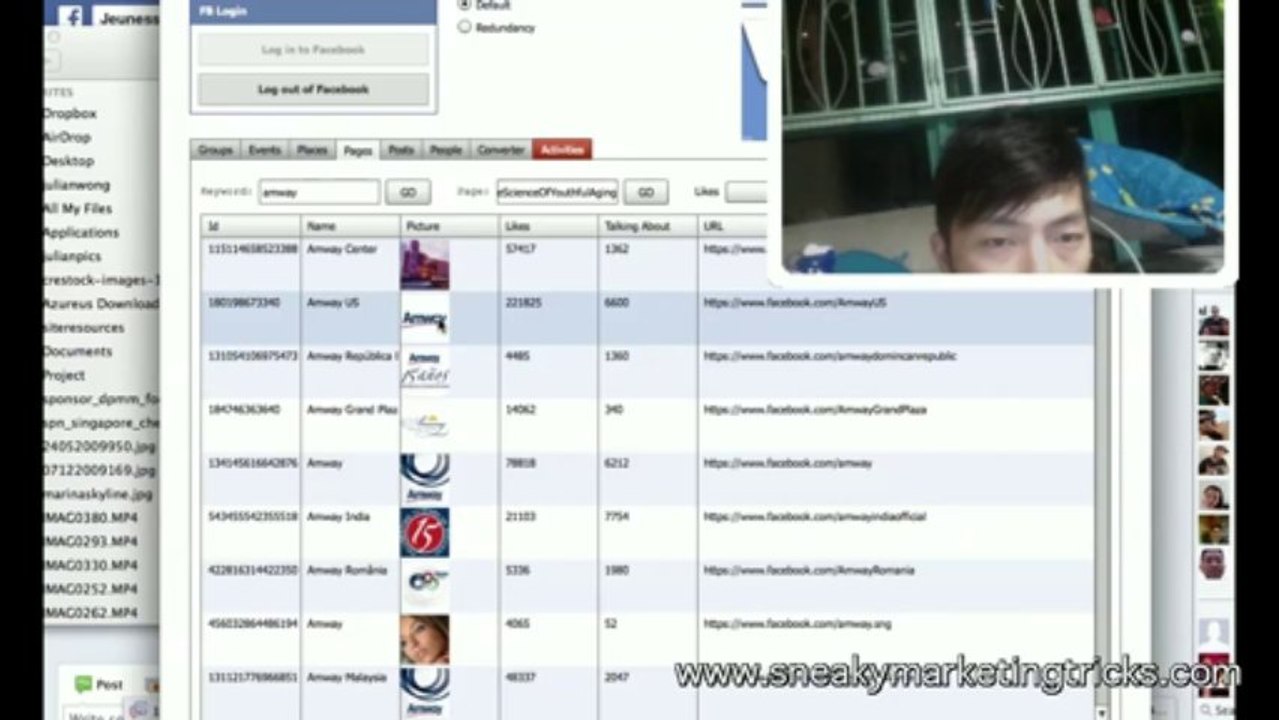Click the 6212 talking about value
The image size is (1279, 720).
617,463
